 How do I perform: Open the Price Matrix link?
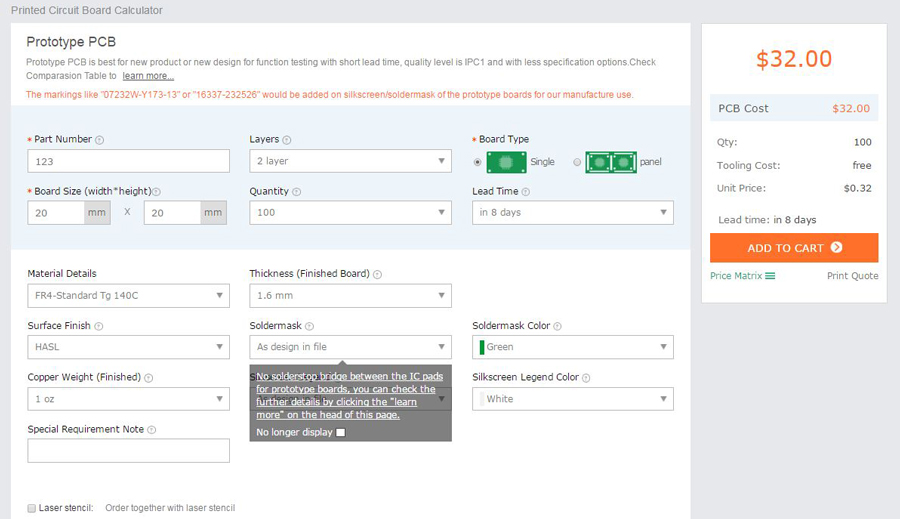pos(742,276)
